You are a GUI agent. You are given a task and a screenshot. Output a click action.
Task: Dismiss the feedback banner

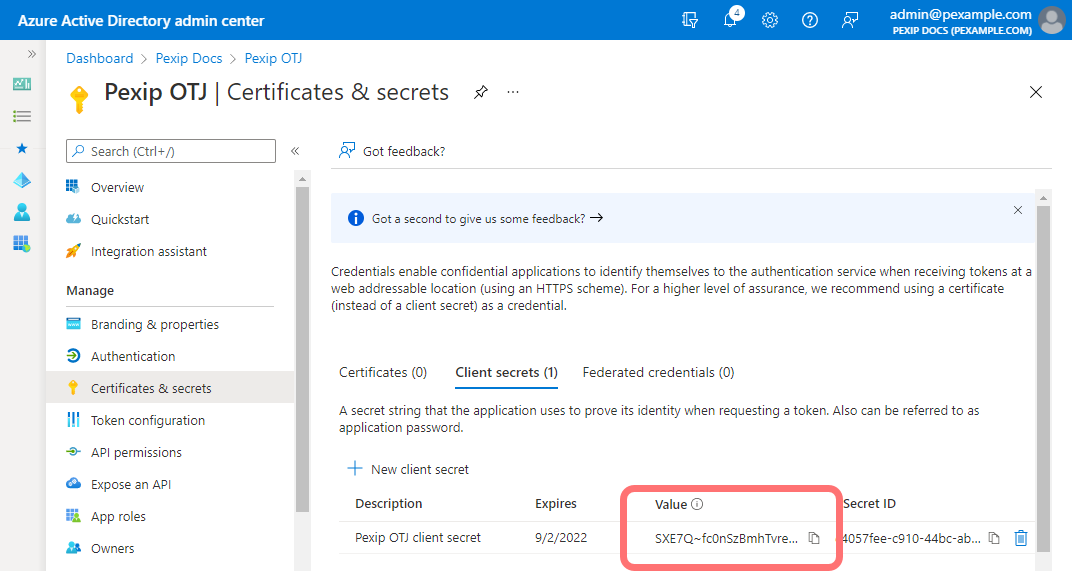click(1018, 210)
